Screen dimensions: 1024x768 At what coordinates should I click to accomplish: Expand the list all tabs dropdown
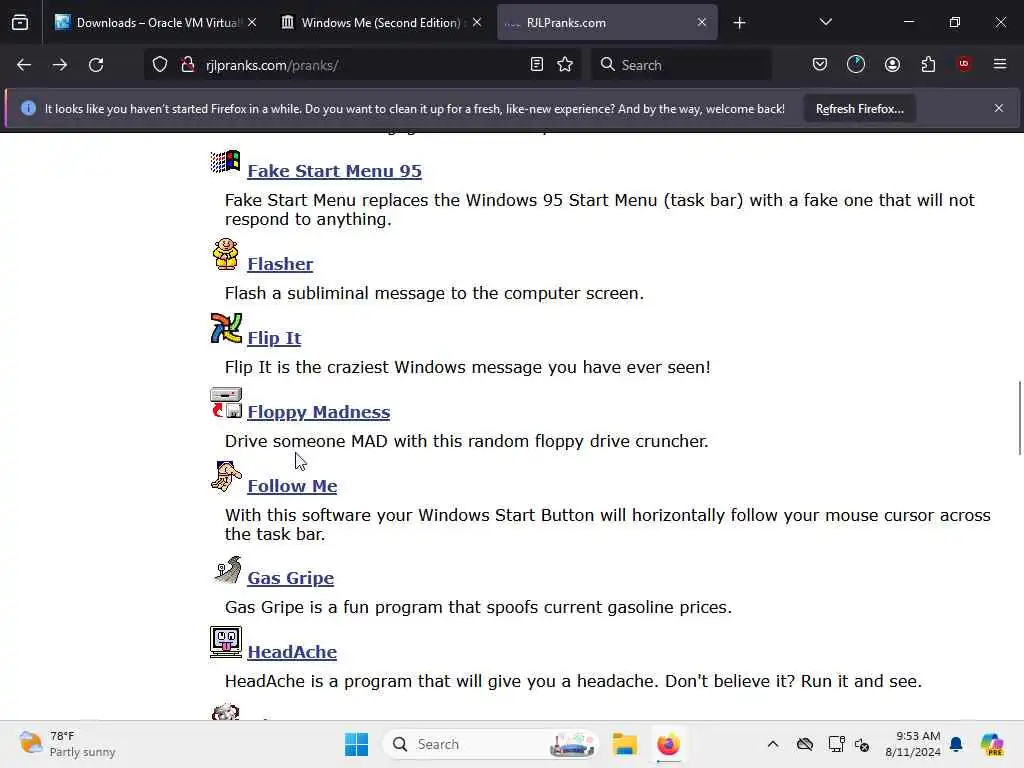point(825,23)
